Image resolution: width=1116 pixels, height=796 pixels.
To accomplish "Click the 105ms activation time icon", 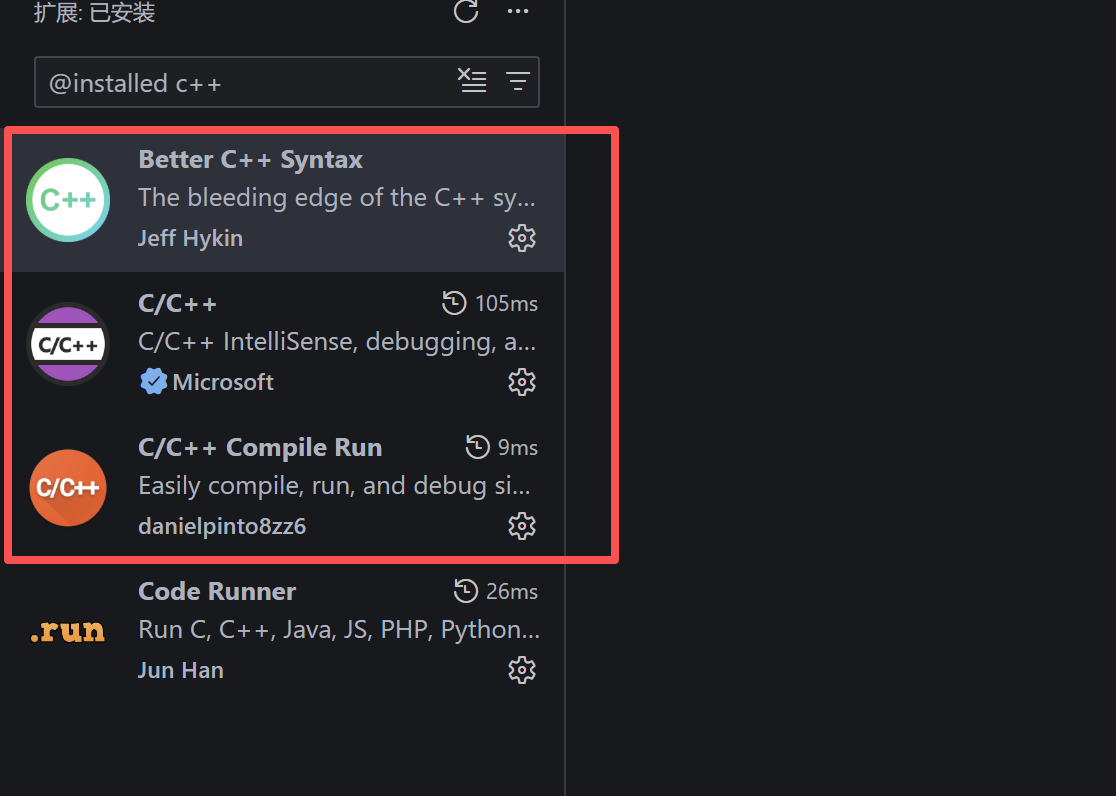I will pyautogui.click(x=454, y=303).
